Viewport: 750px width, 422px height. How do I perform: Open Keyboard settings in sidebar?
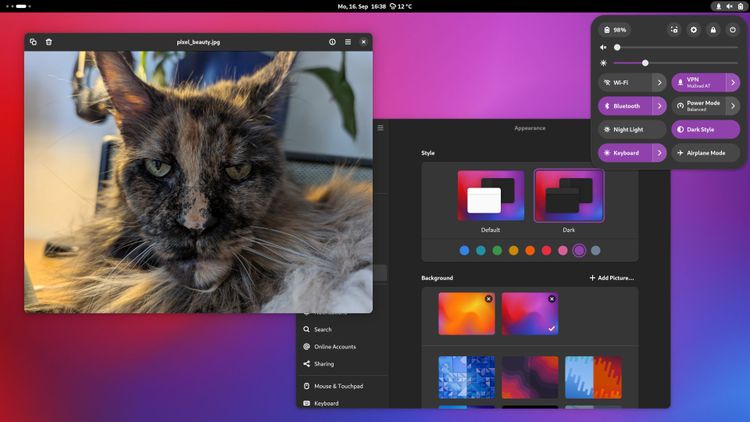click(x=342, y=403)
